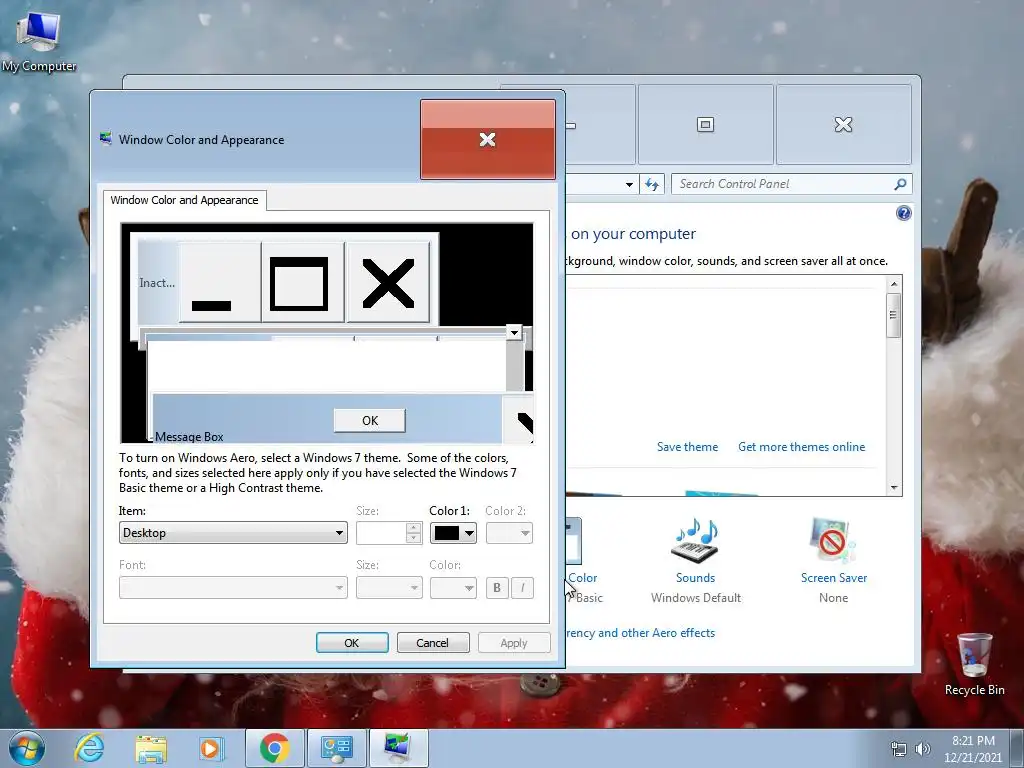Image resolution: width=1024 pixels, height=768 pixels.
Task: Click Get more themes online link
Action: coord(801,447)
